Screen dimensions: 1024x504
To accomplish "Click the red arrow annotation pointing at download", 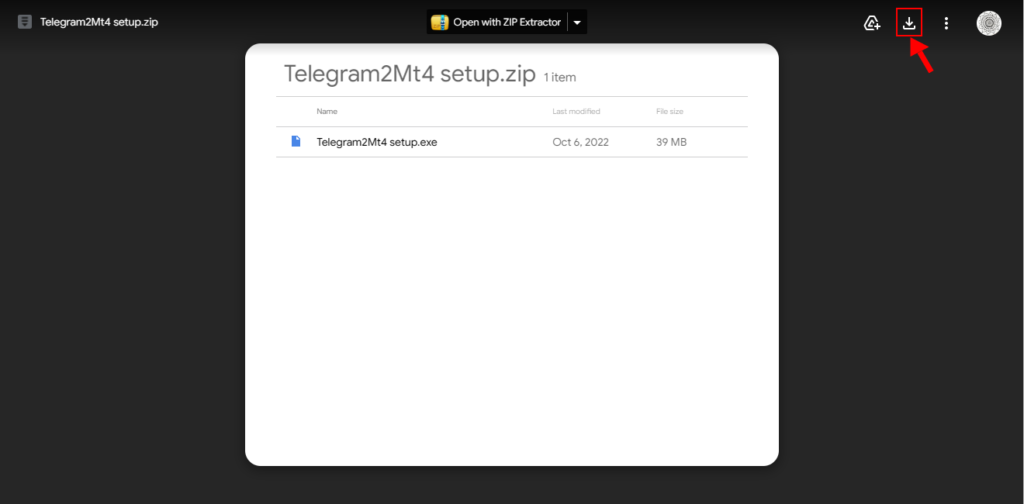I will tap(926, 57).
